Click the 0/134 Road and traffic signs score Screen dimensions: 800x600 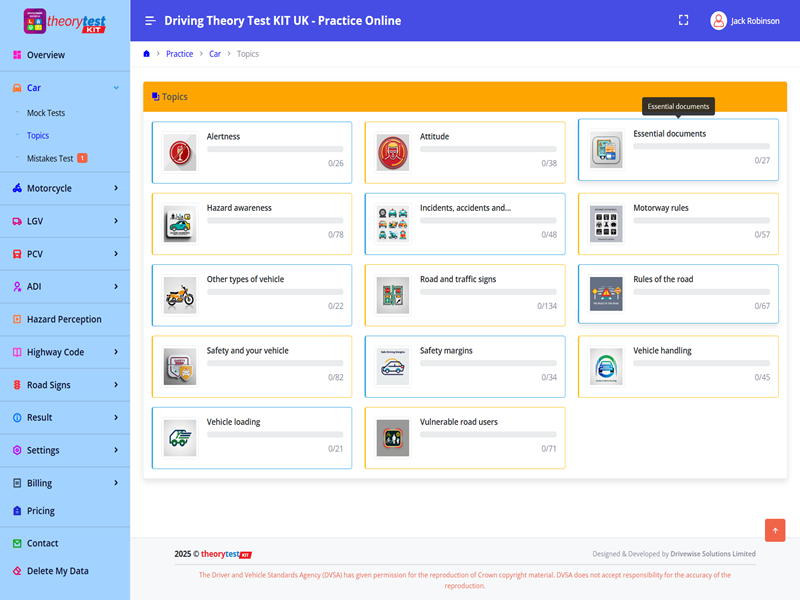[547, 306]
